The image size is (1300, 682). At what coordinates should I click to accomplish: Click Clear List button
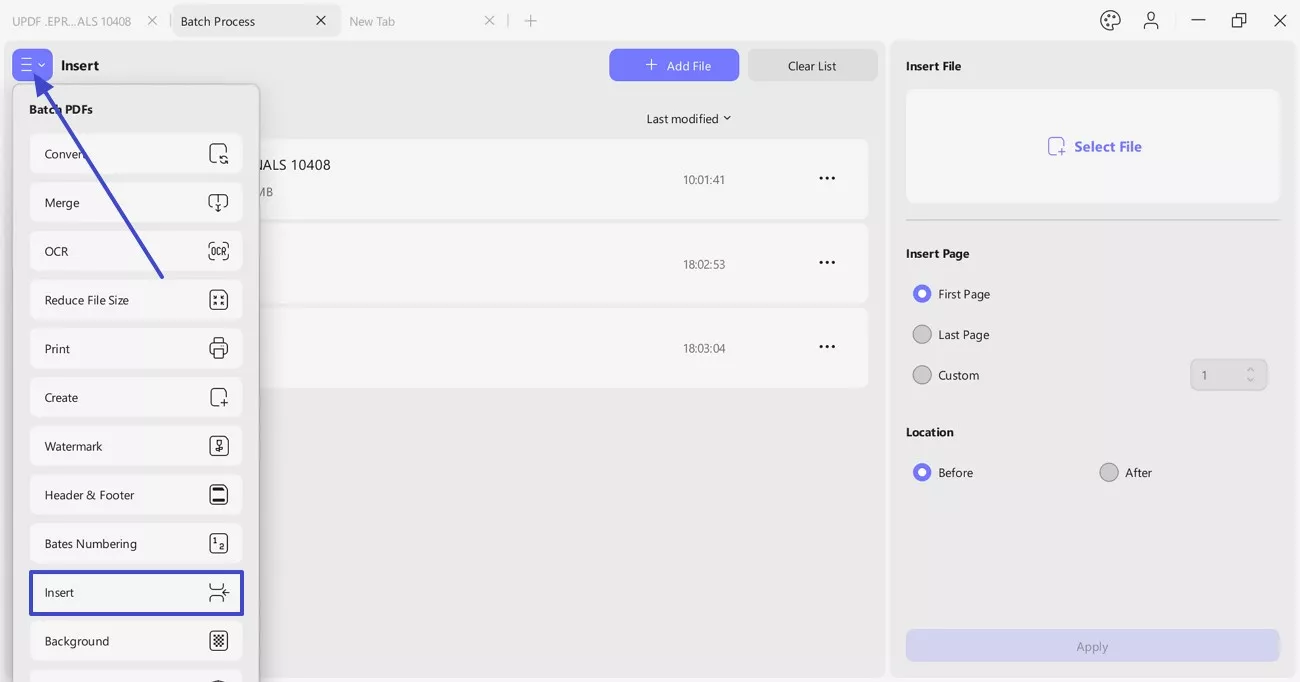tap(812, 65)
